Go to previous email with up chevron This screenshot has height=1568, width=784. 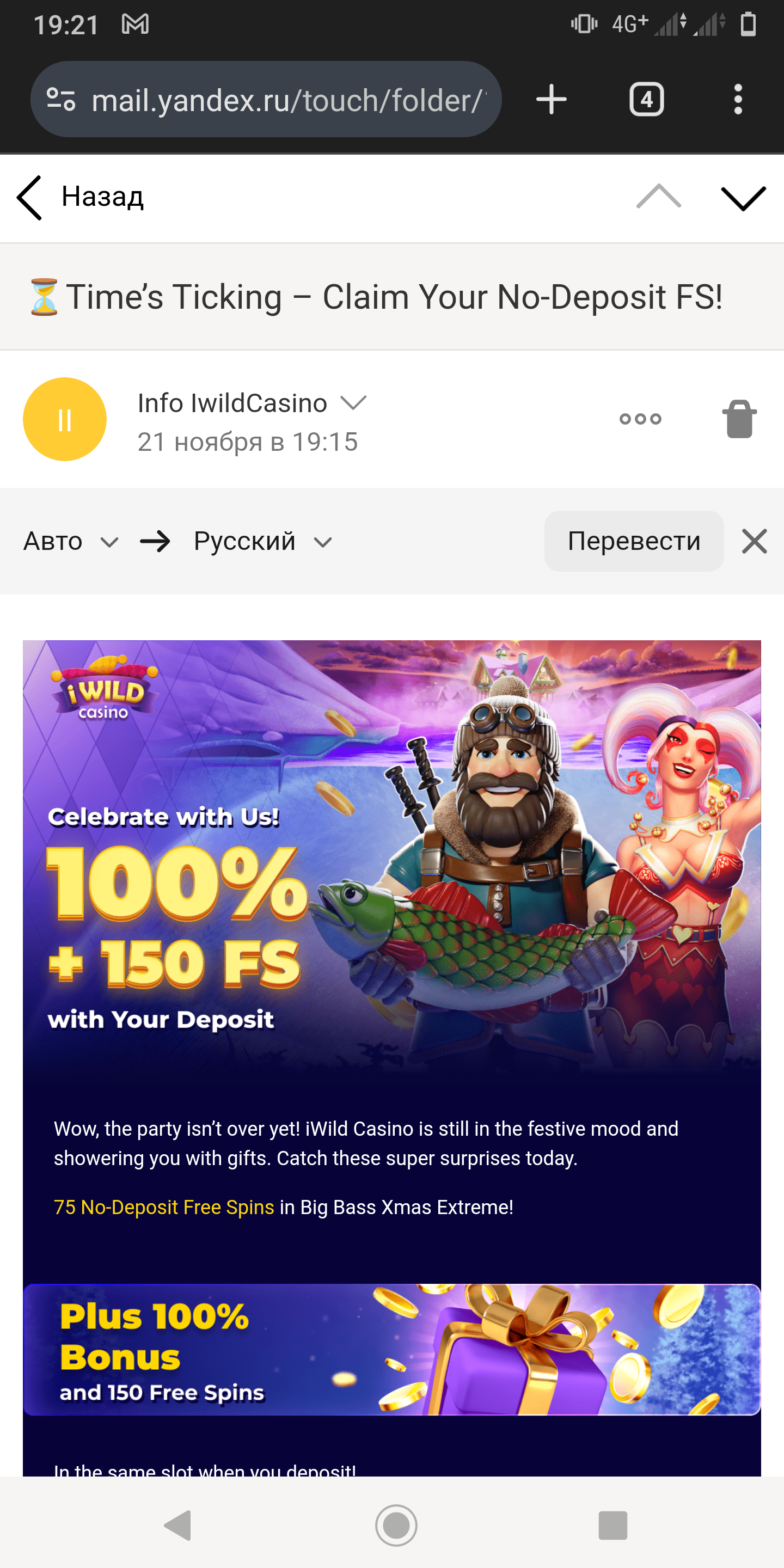[x=659, y=197]
